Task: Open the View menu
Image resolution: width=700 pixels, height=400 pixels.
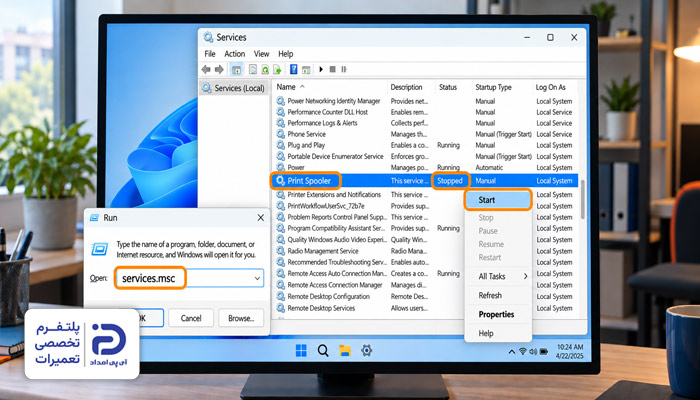Action: (x=262, y=54)
